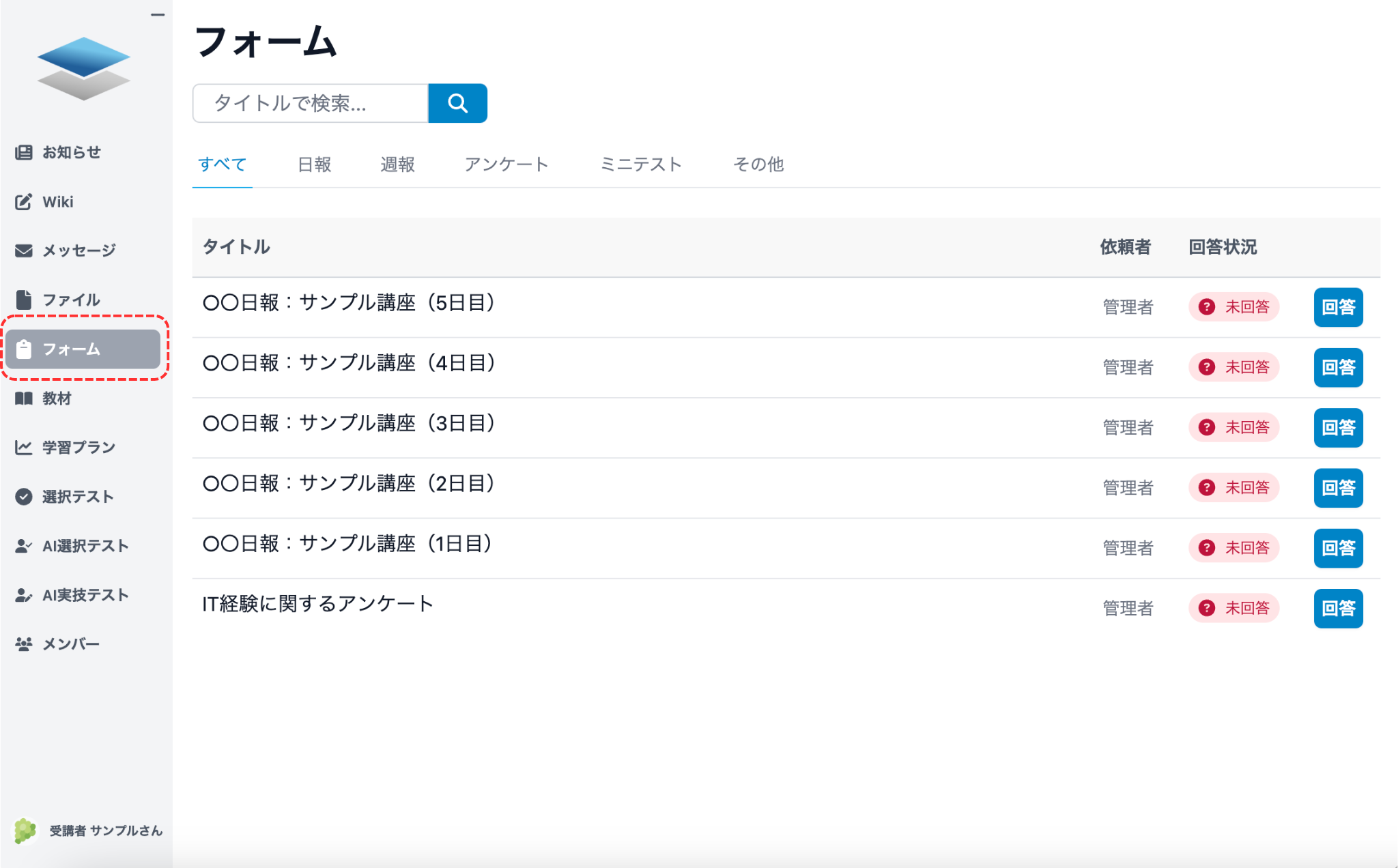Select the ミニテスト tab
Image resolution: width=1398 pixels, height=868 pixels.
[x=640, y=164]
